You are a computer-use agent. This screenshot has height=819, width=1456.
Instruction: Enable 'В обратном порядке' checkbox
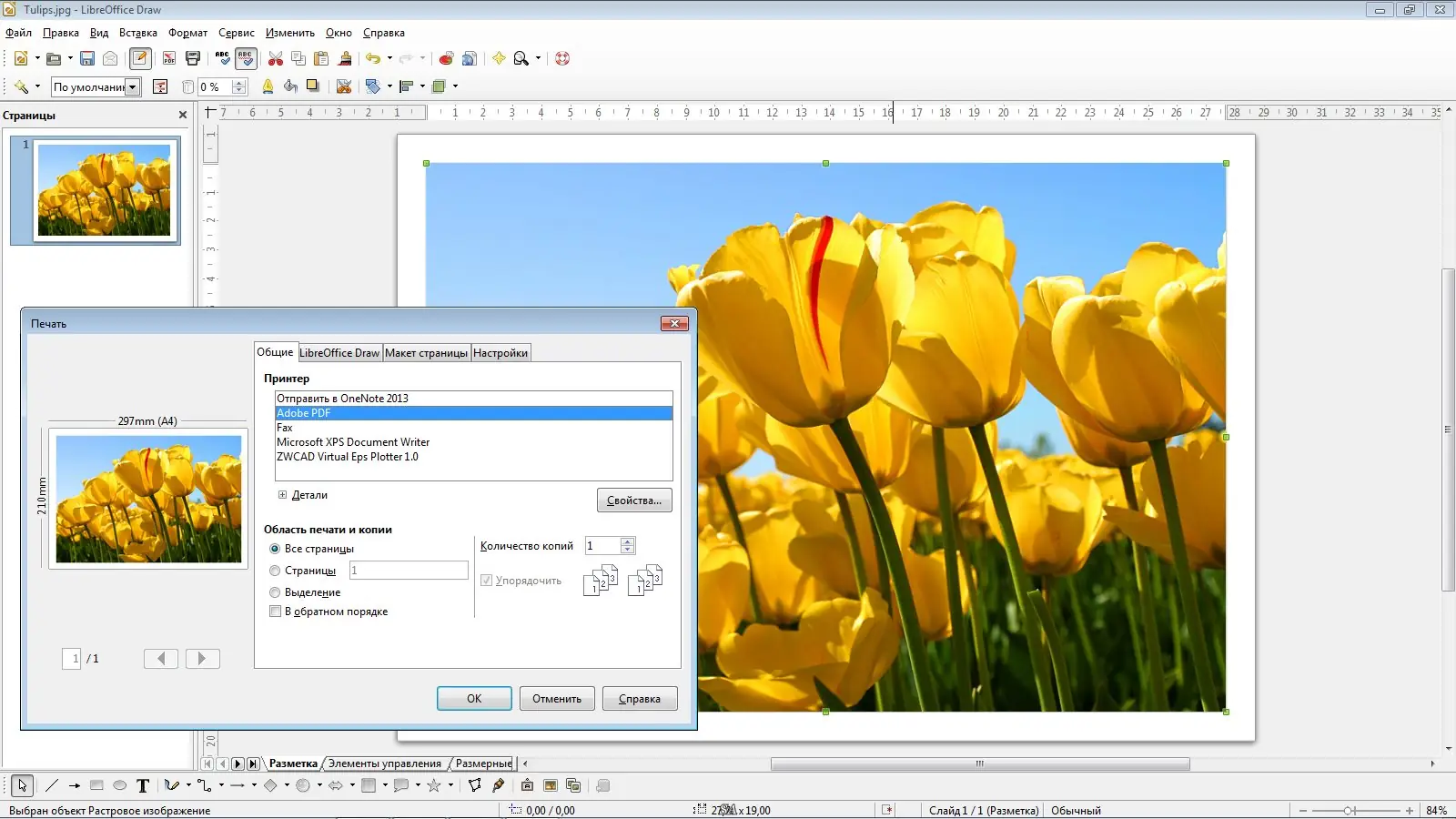(x=275, y=612)
